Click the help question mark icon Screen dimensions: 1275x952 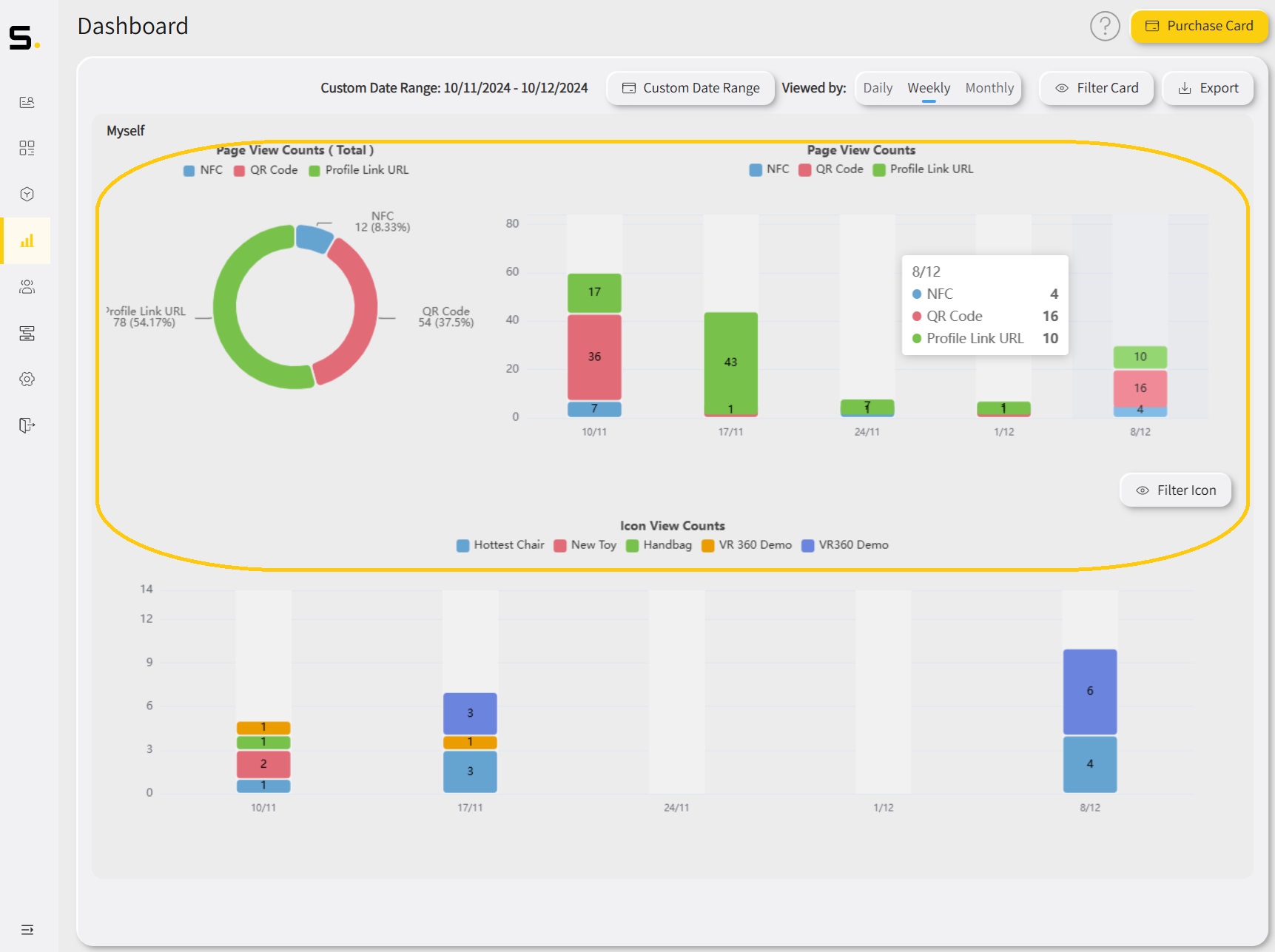point(1105,26)
